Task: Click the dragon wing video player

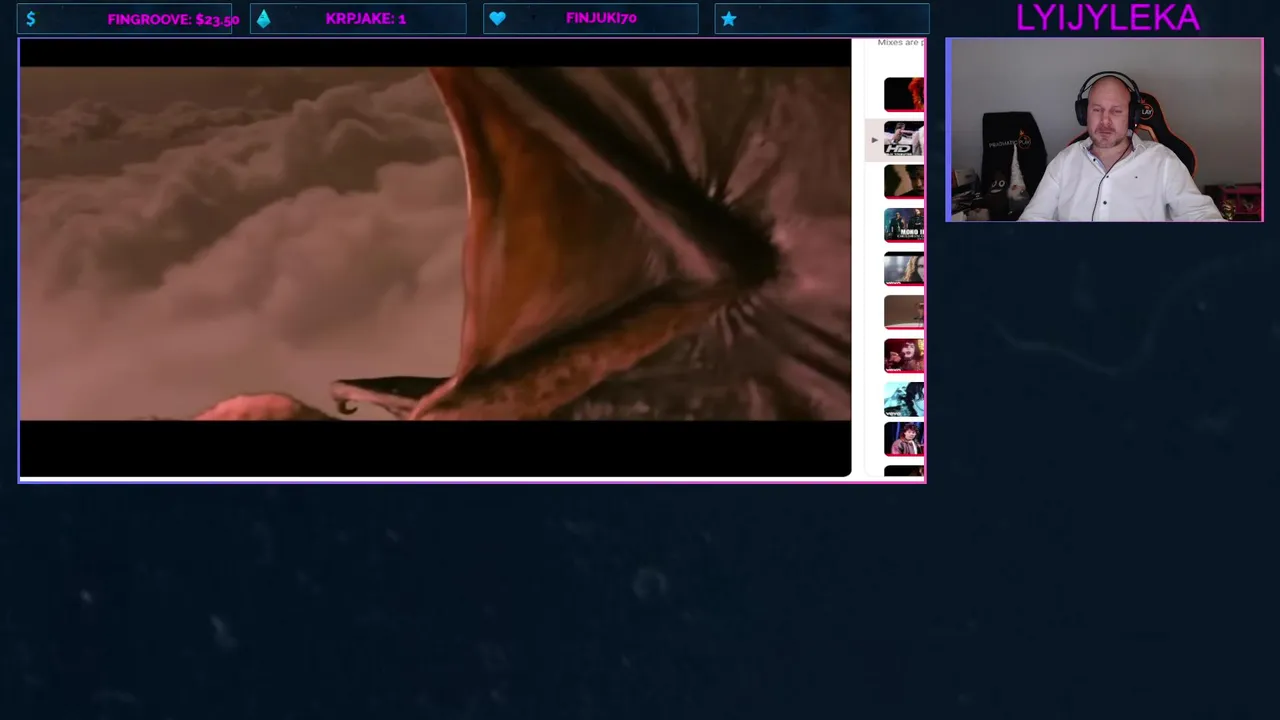Action: pos(435,258)
